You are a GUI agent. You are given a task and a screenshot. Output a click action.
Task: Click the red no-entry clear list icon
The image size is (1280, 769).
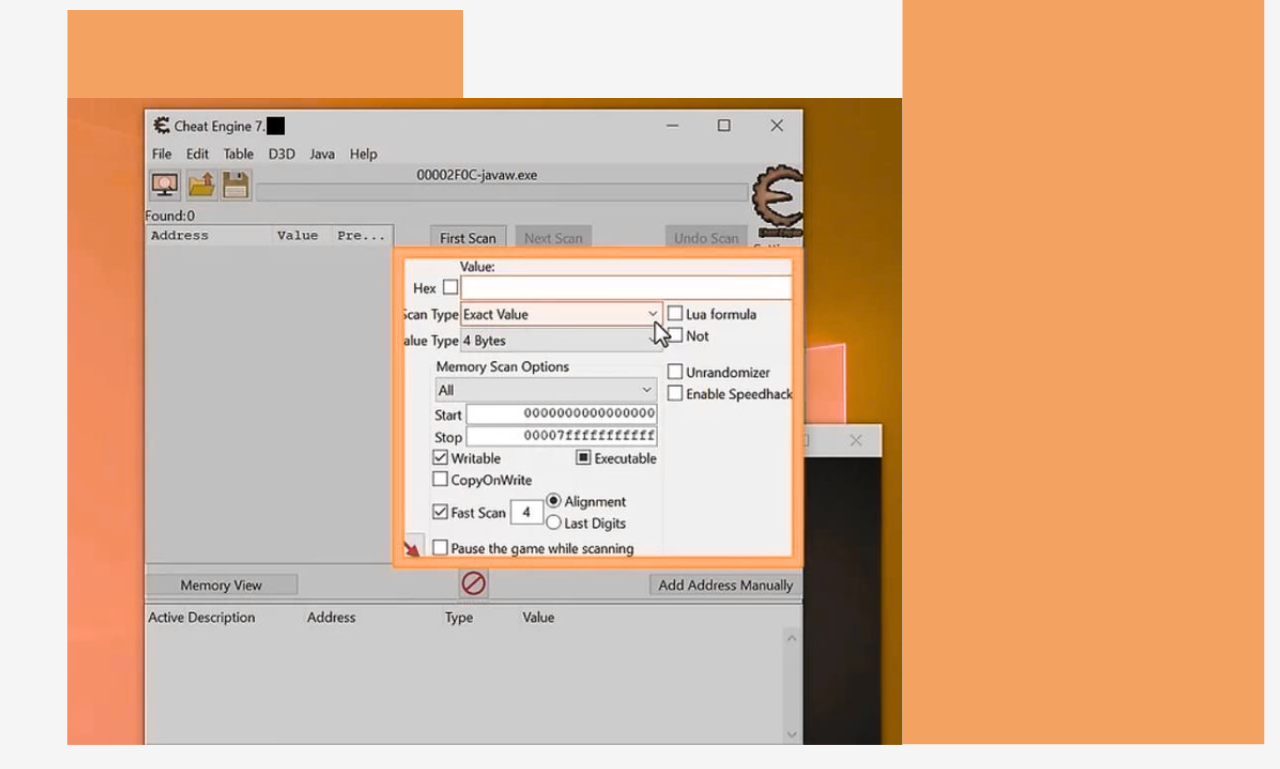[x=473, y=583]
